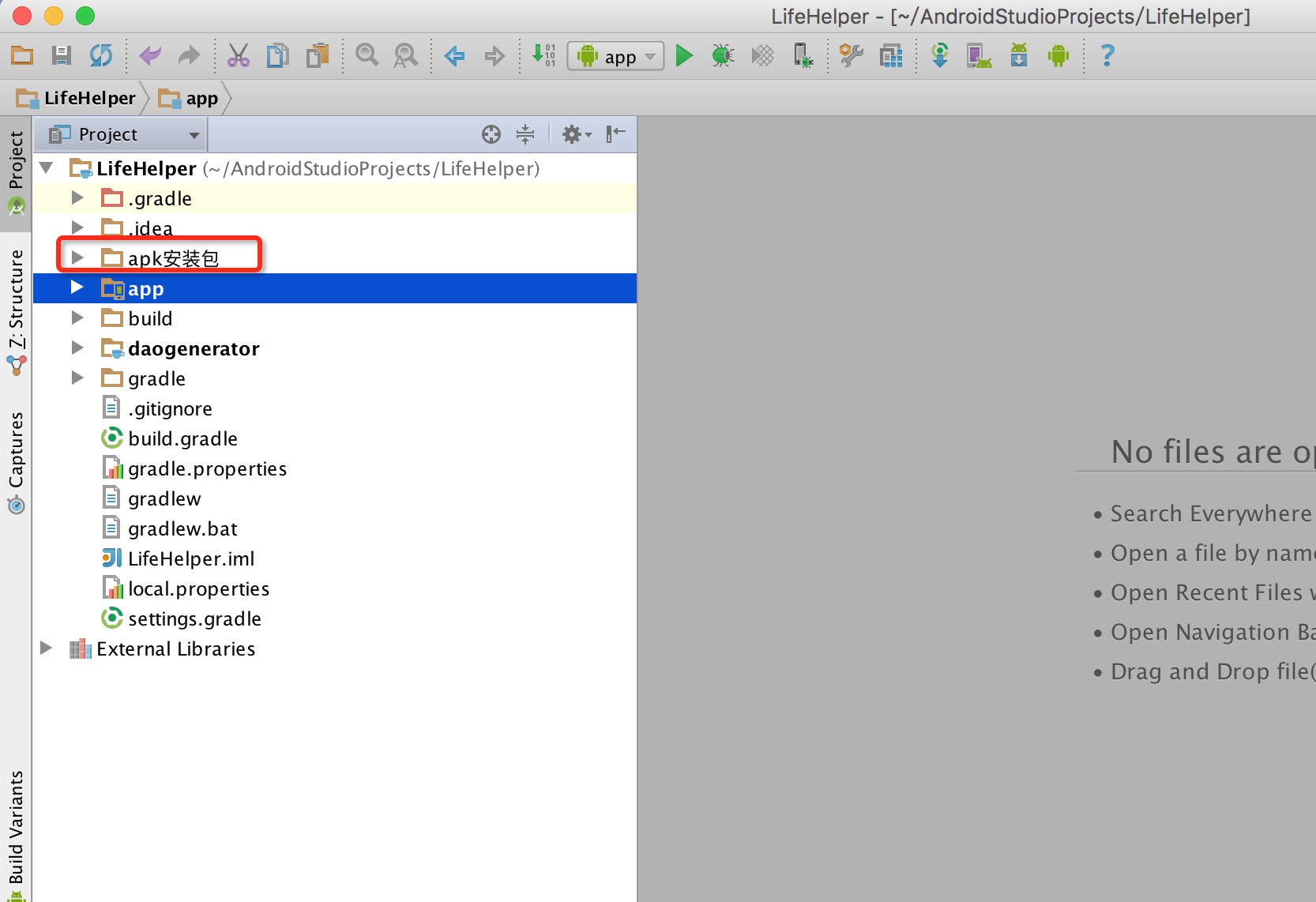Select the settings.gradle file

(335, 618)
